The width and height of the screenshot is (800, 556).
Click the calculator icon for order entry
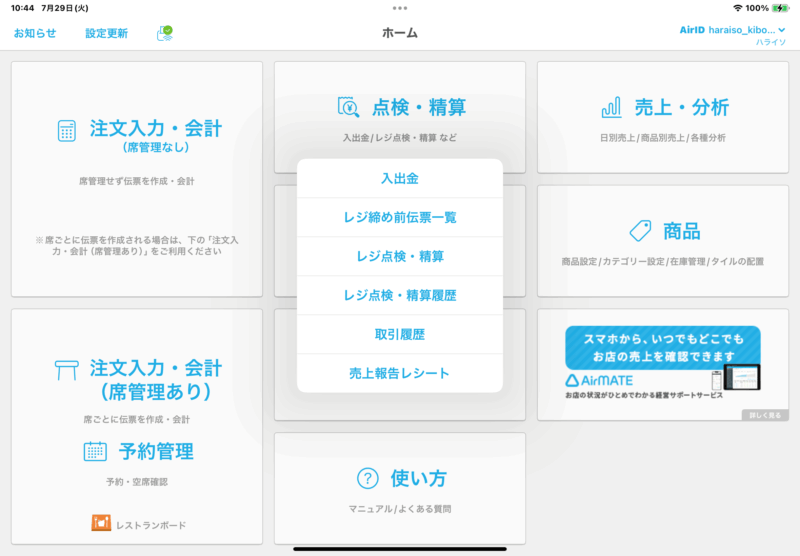point(67,131)
